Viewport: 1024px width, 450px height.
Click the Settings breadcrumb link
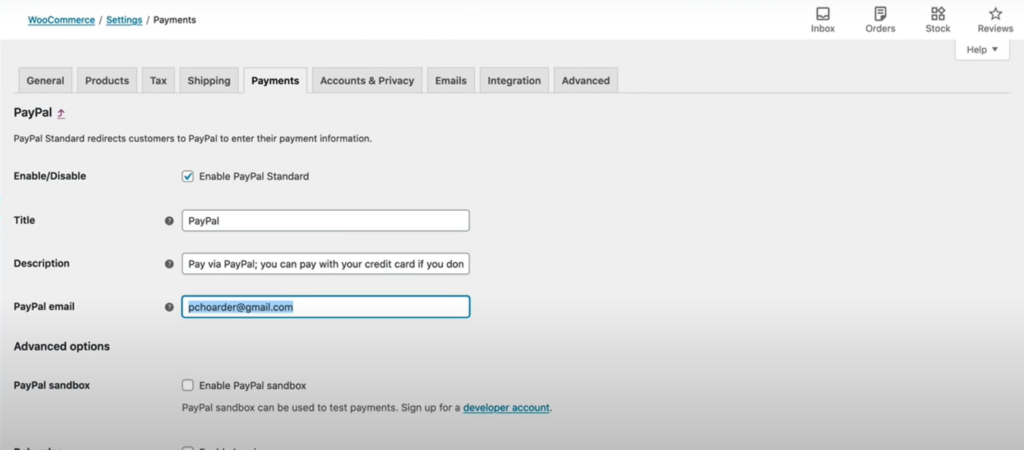pyautogui.click(x=124, y=20)
